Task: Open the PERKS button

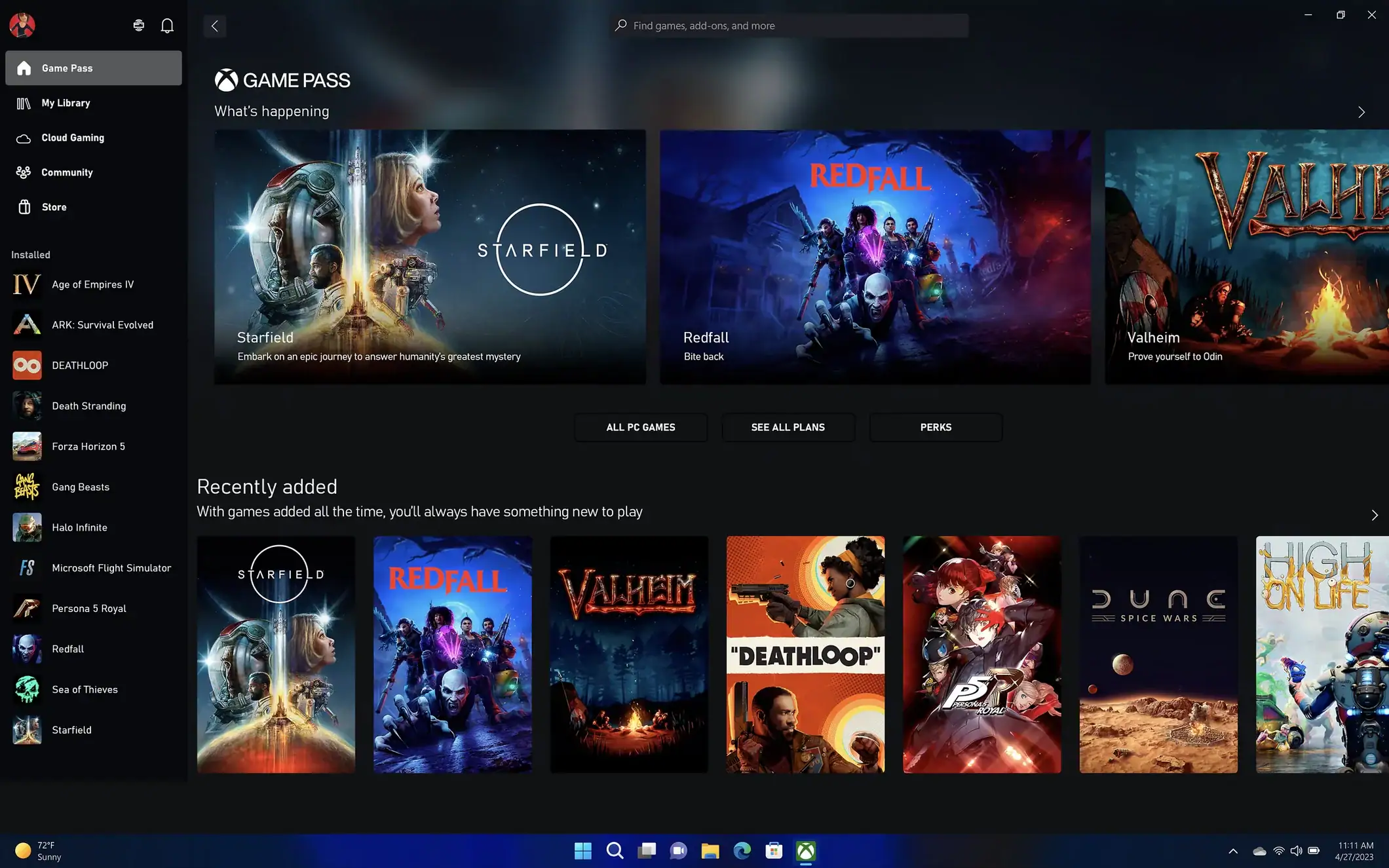Action: (935, 427)
